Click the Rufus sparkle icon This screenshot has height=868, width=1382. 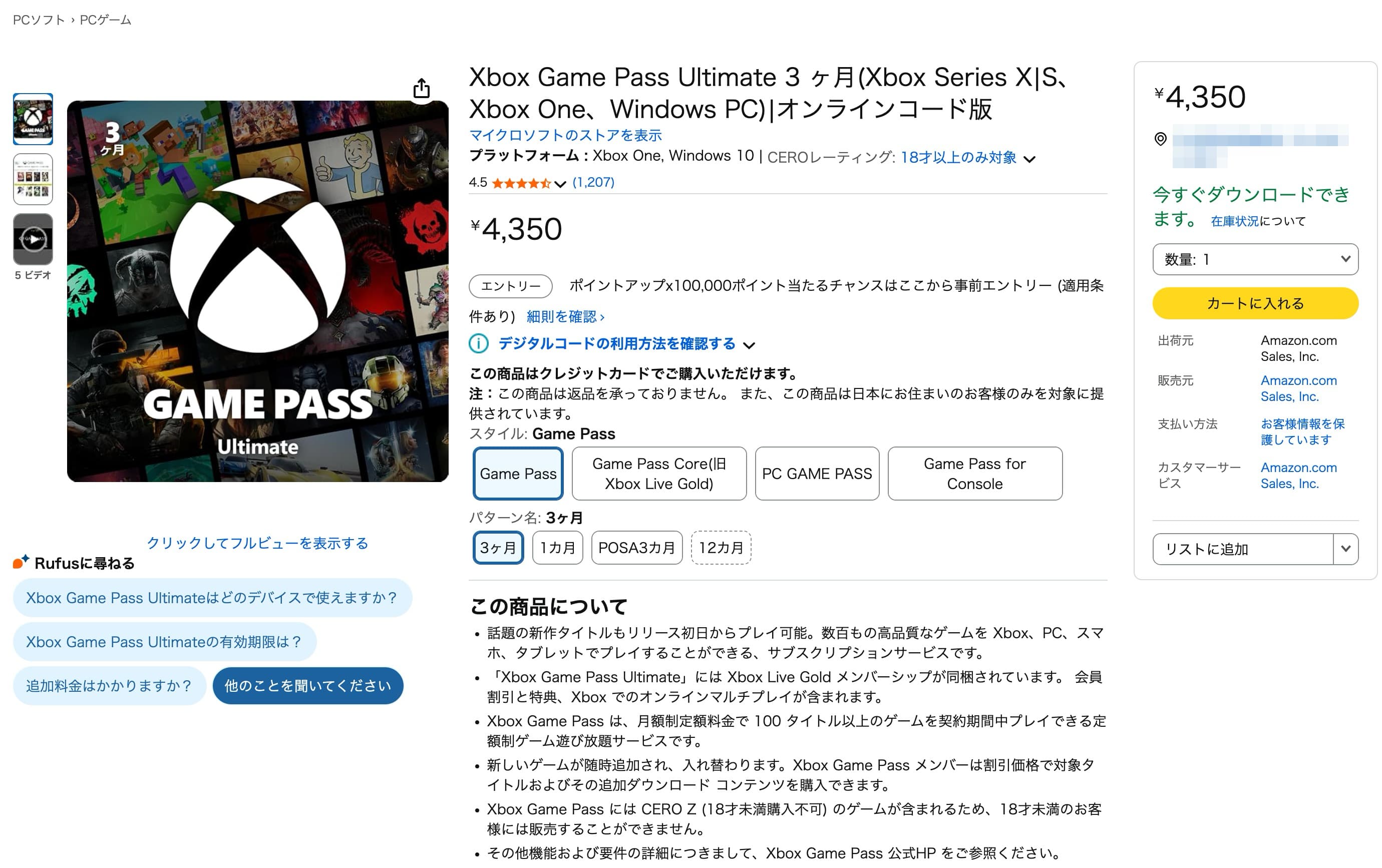[21, 562]
